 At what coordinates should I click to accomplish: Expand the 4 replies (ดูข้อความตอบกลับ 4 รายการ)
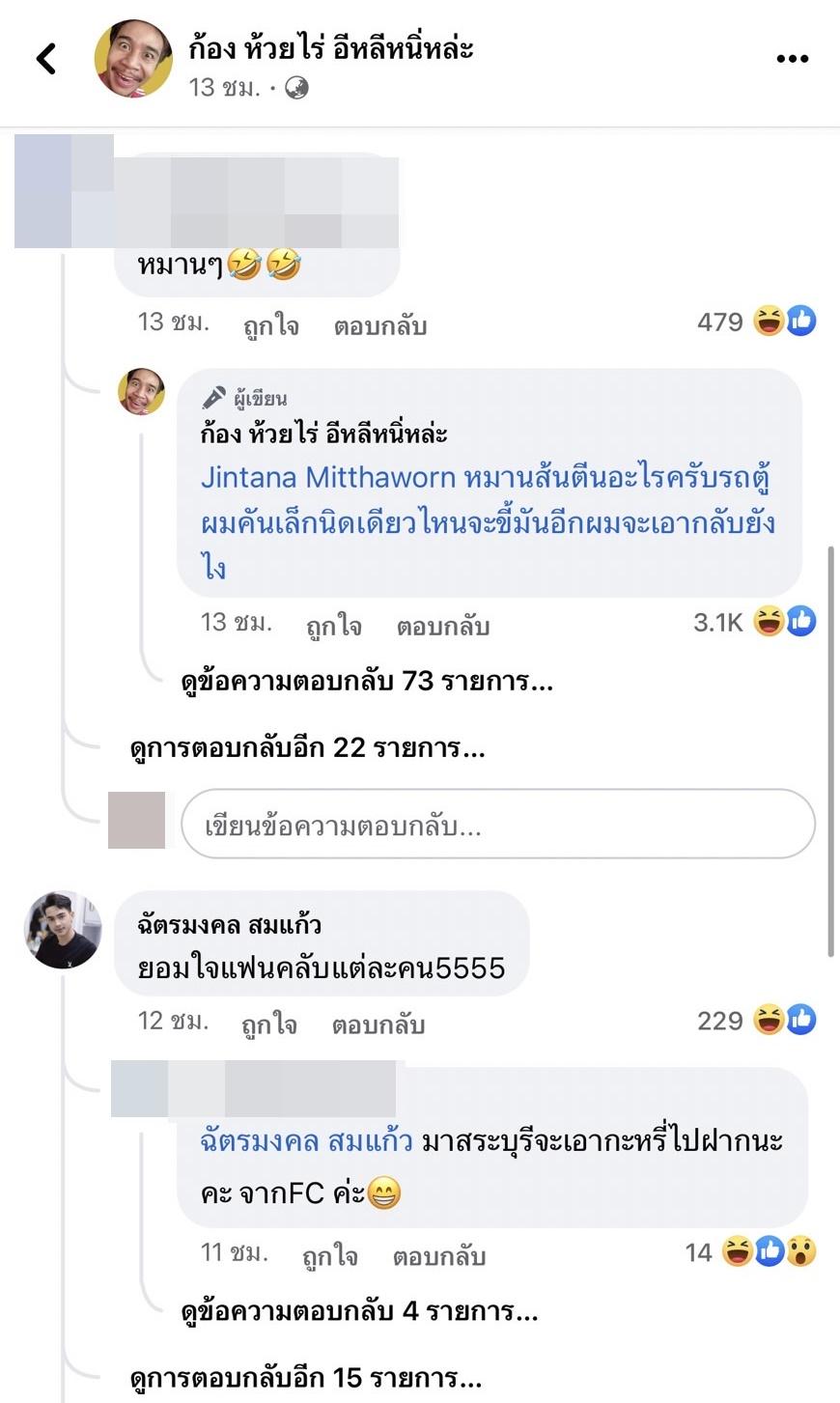coord(359,1311)
